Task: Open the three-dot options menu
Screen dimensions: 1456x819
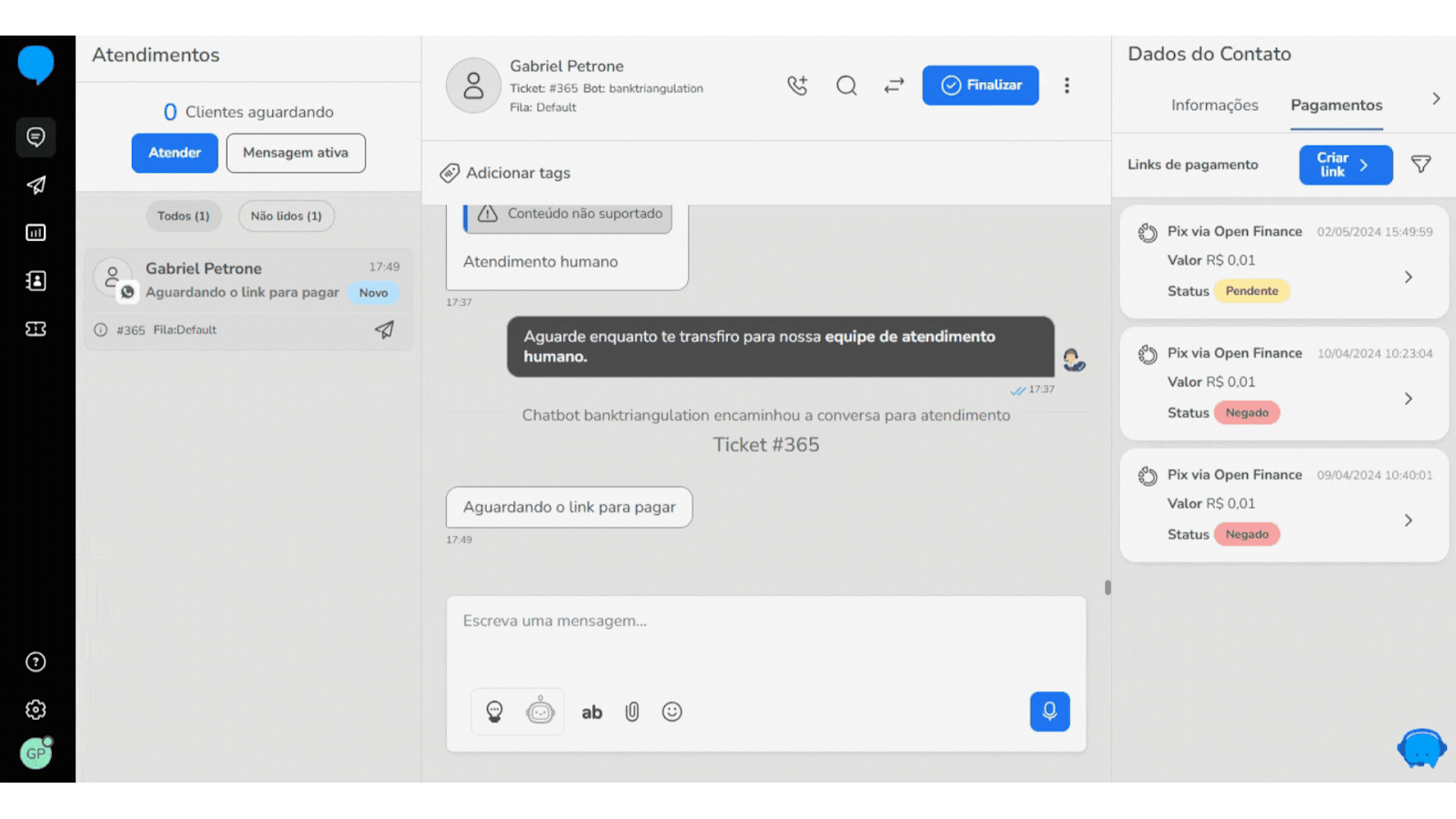Action: click(x=1067, y=86)
